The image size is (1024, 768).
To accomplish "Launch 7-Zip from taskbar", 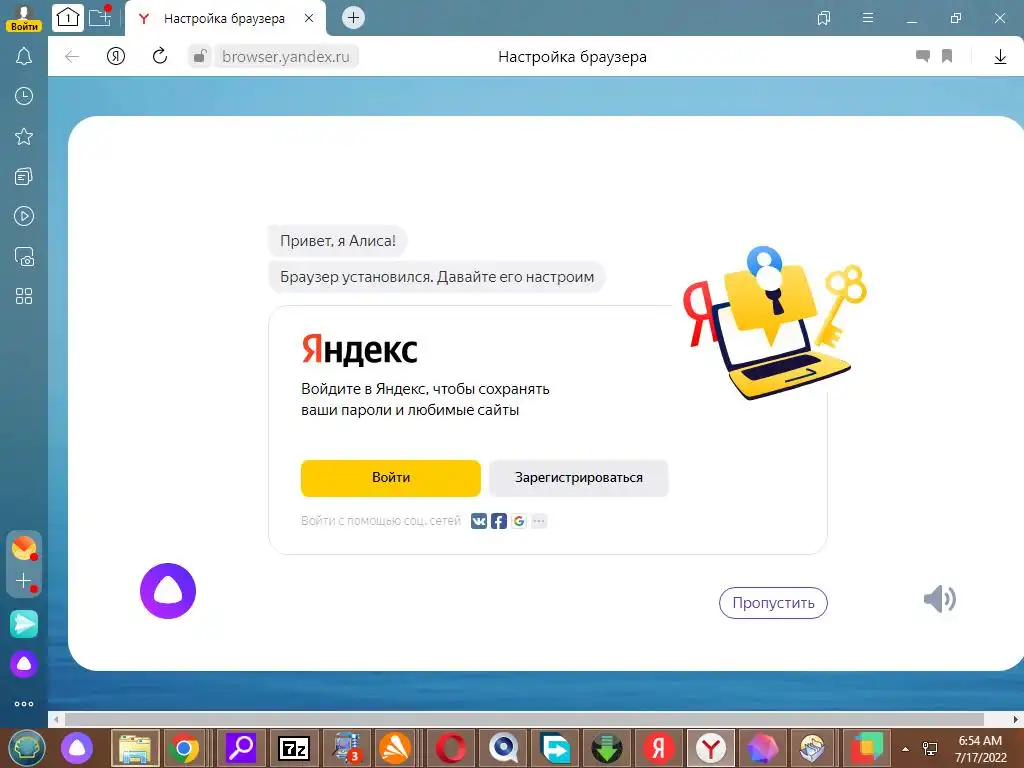I will click(293, 748).
